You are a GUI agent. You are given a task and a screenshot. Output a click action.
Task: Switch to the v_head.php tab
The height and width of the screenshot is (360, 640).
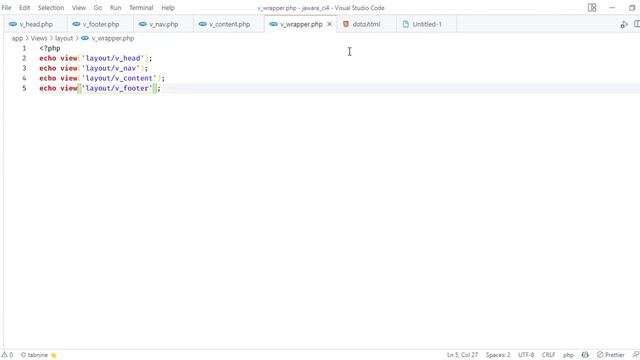click(36, 24)
